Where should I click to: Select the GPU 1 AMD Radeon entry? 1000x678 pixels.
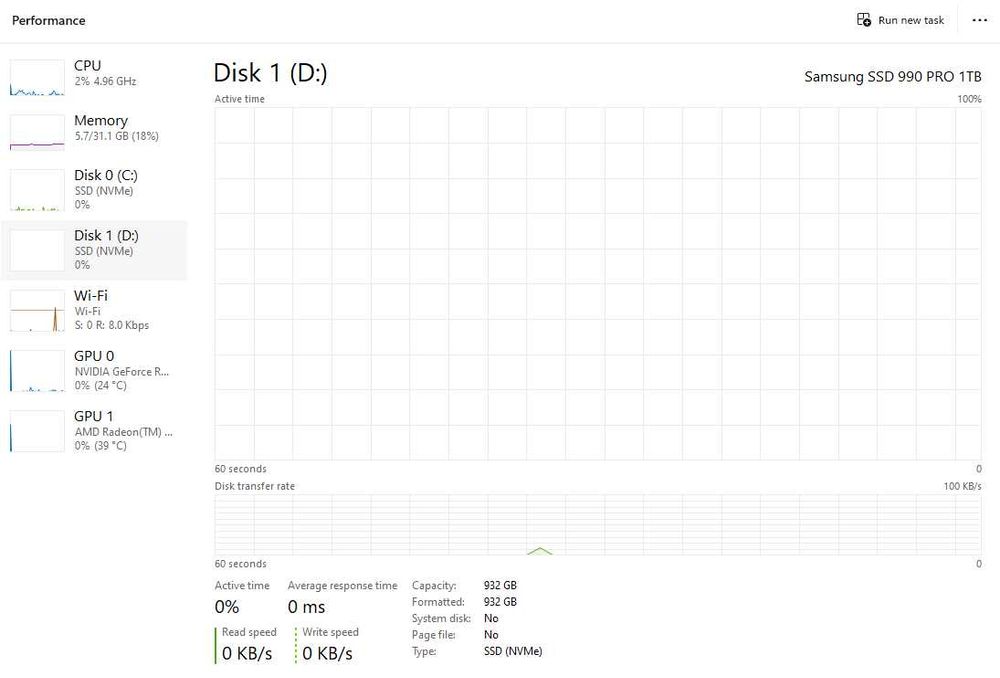94,431
